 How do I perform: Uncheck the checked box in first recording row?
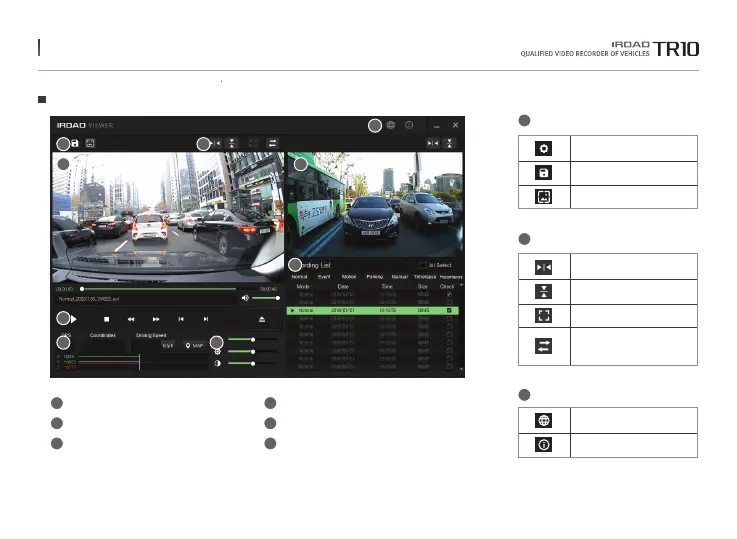point(449,294)
